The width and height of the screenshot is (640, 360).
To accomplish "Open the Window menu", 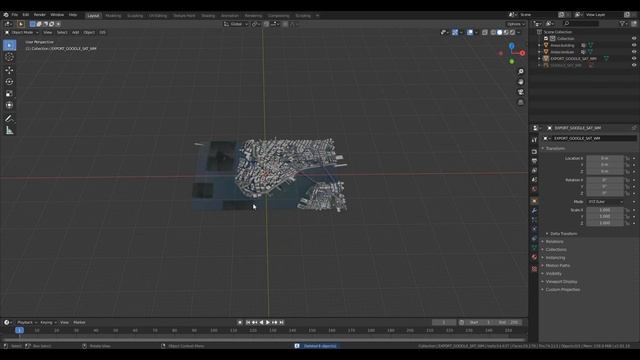I will coord(57,15).
